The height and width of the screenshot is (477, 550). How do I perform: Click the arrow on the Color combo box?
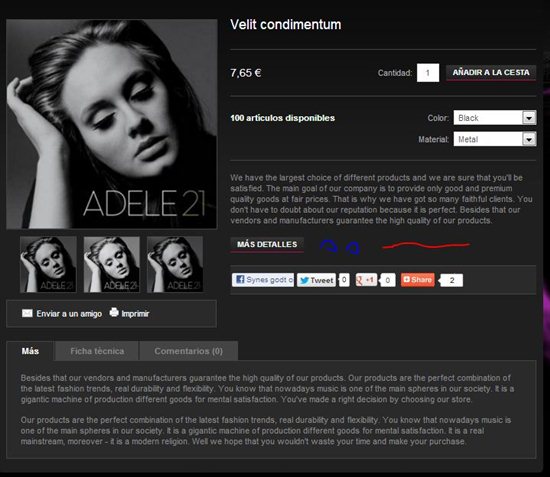tap(529, 117)
